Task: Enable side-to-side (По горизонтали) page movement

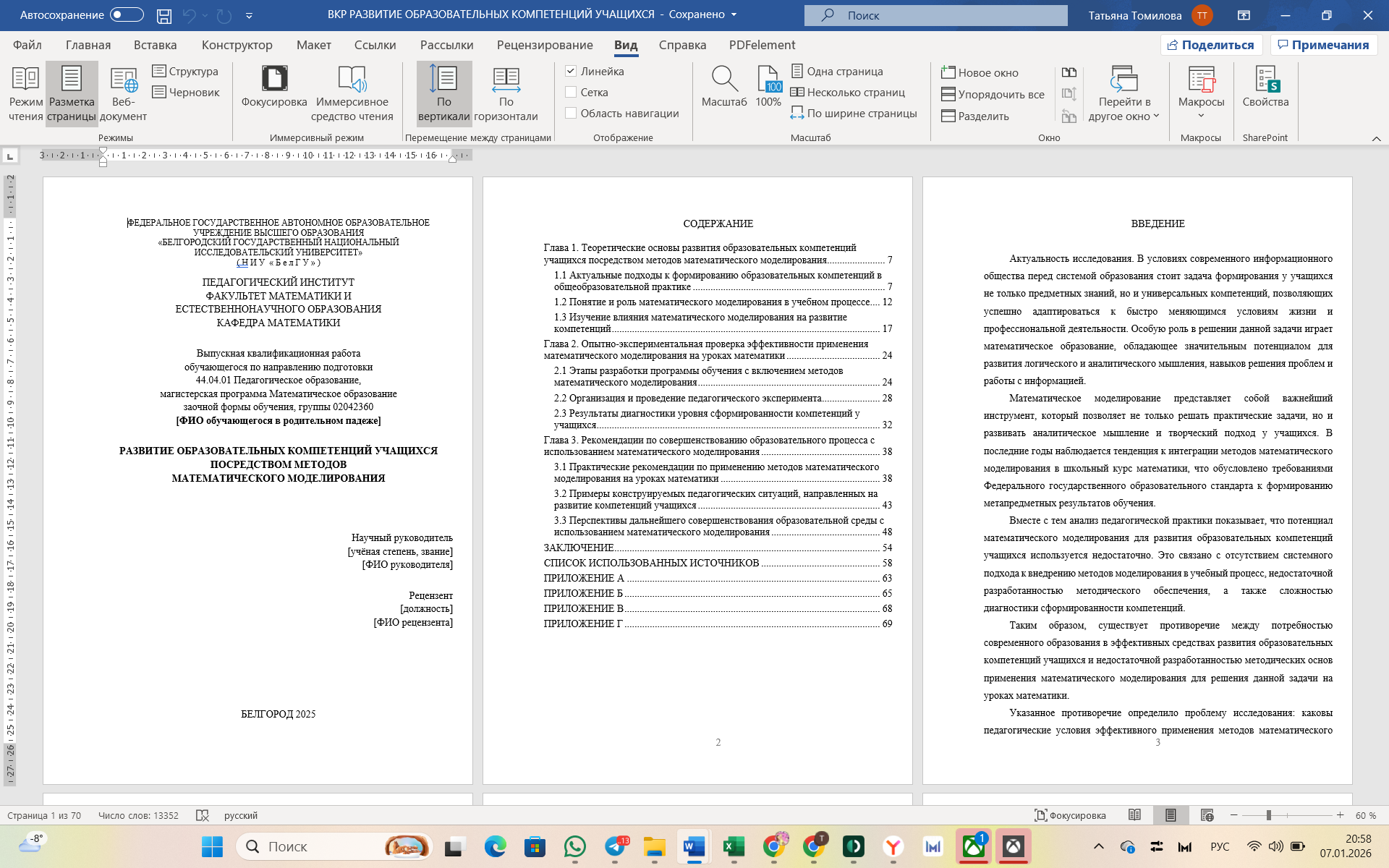Action: pos(506,80)
